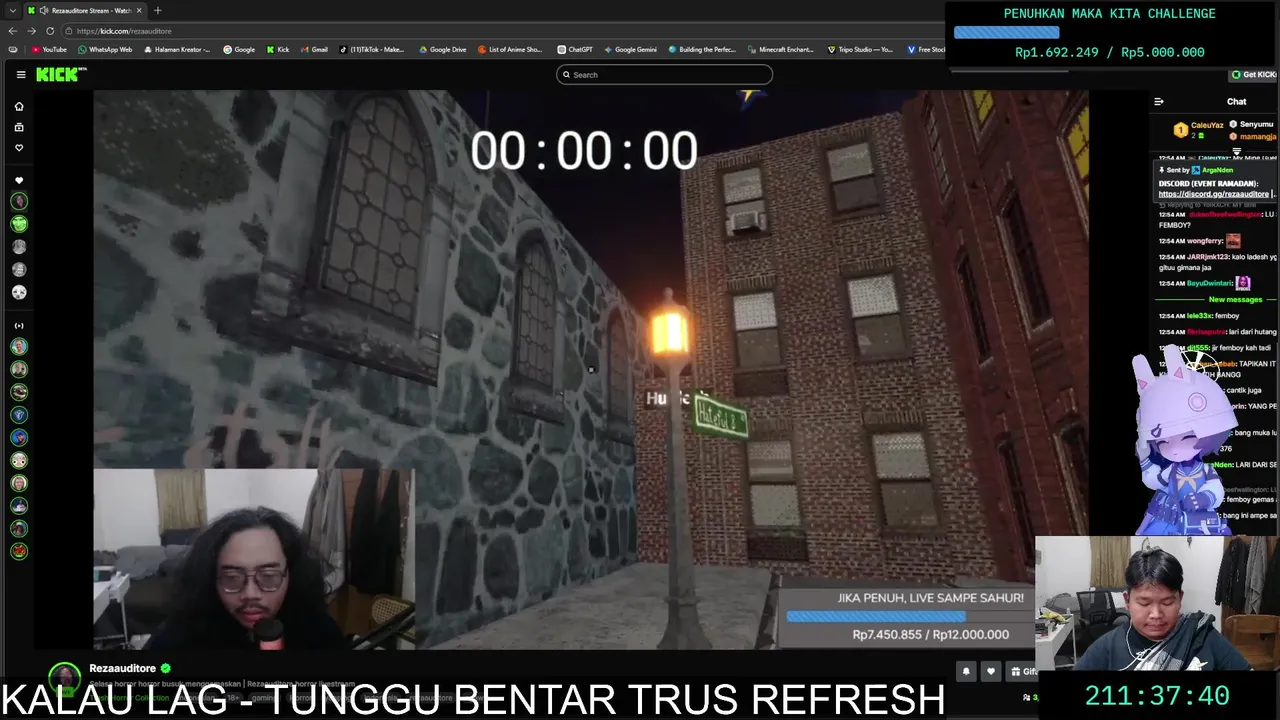The image size is (1280, 720).
Task: Open streamer avatar below the video
Action: coord(65,677)
